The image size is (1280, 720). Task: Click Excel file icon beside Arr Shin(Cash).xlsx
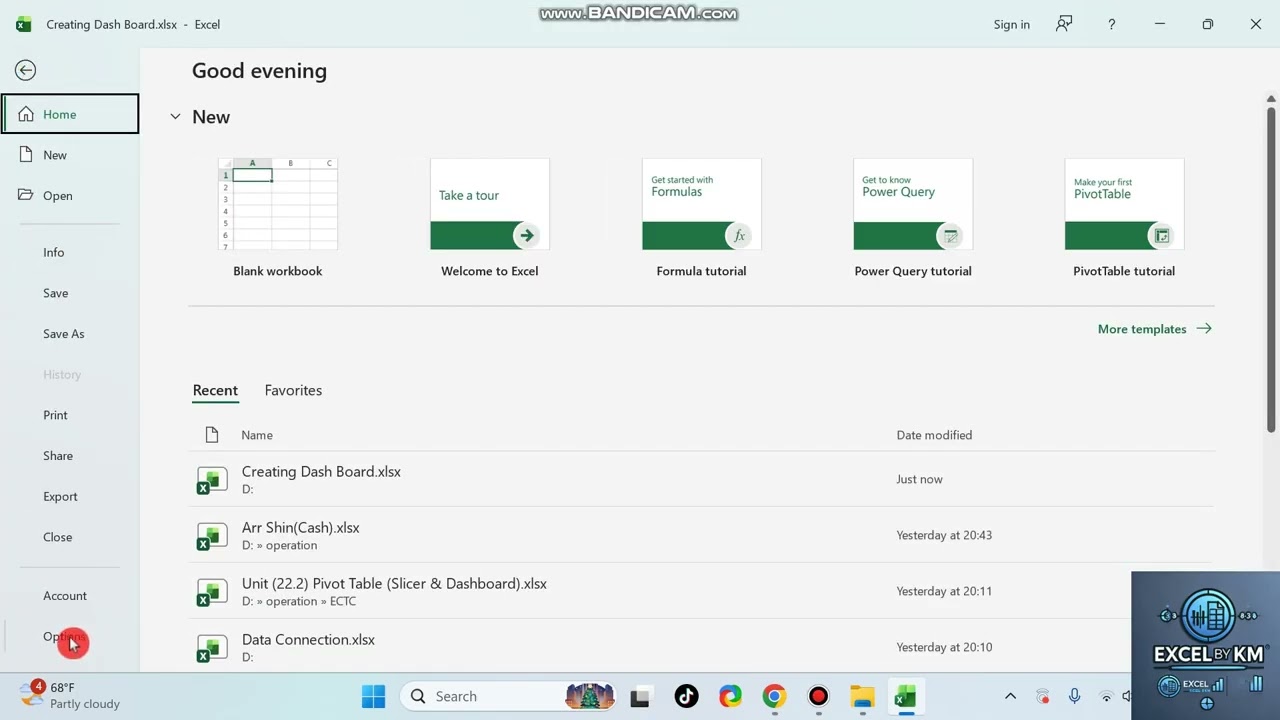tap(211, 536)
